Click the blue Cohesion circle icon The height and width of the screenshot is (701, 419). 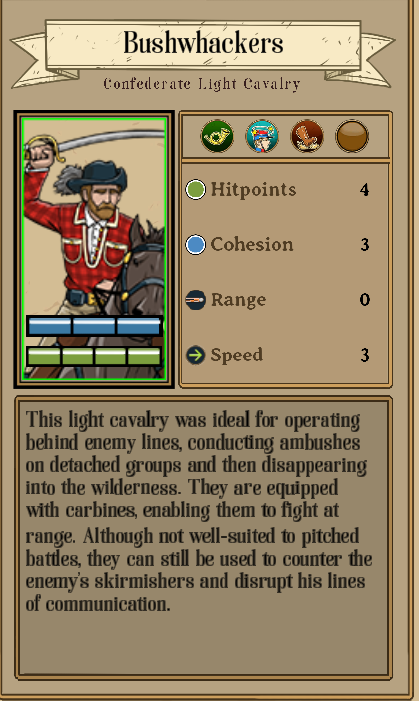point(195,245)
